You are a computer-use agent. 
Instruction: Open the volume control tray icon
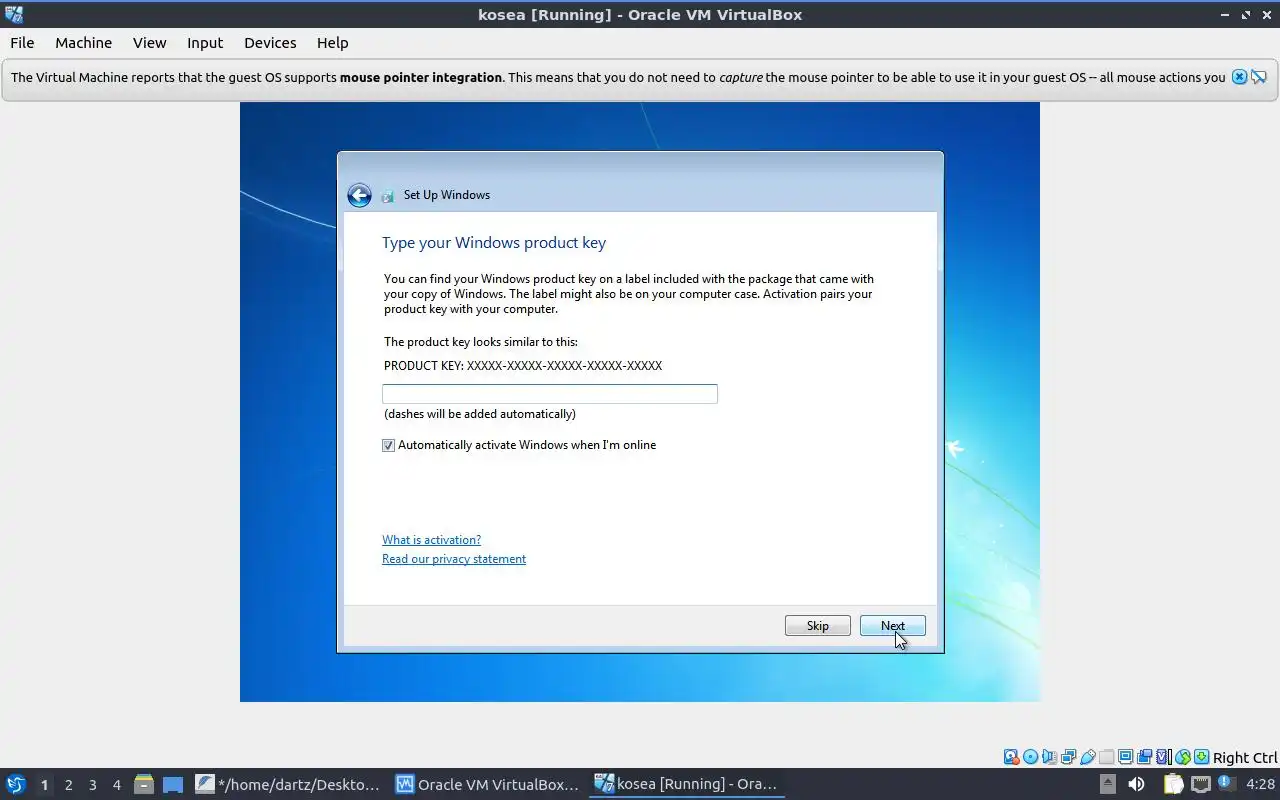[1136, 784]
